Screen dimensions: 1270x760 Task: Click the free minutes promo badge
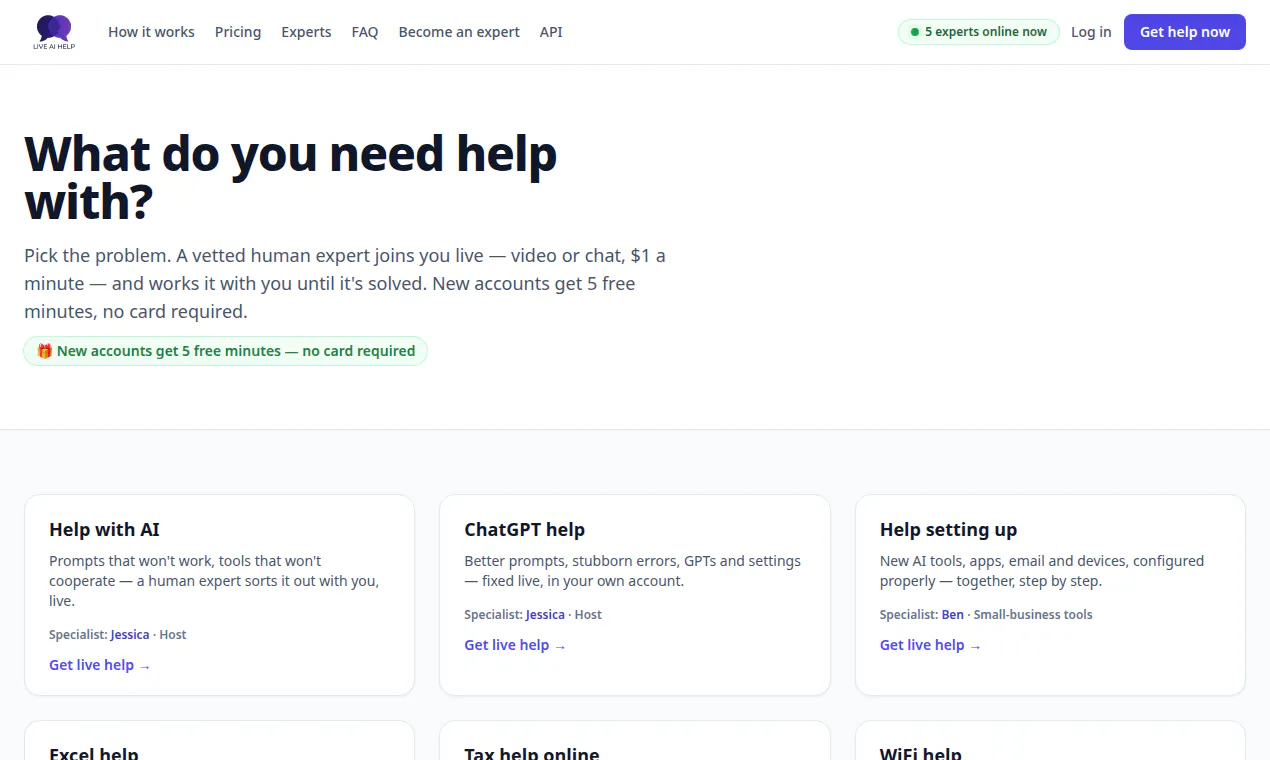(225, 351)
